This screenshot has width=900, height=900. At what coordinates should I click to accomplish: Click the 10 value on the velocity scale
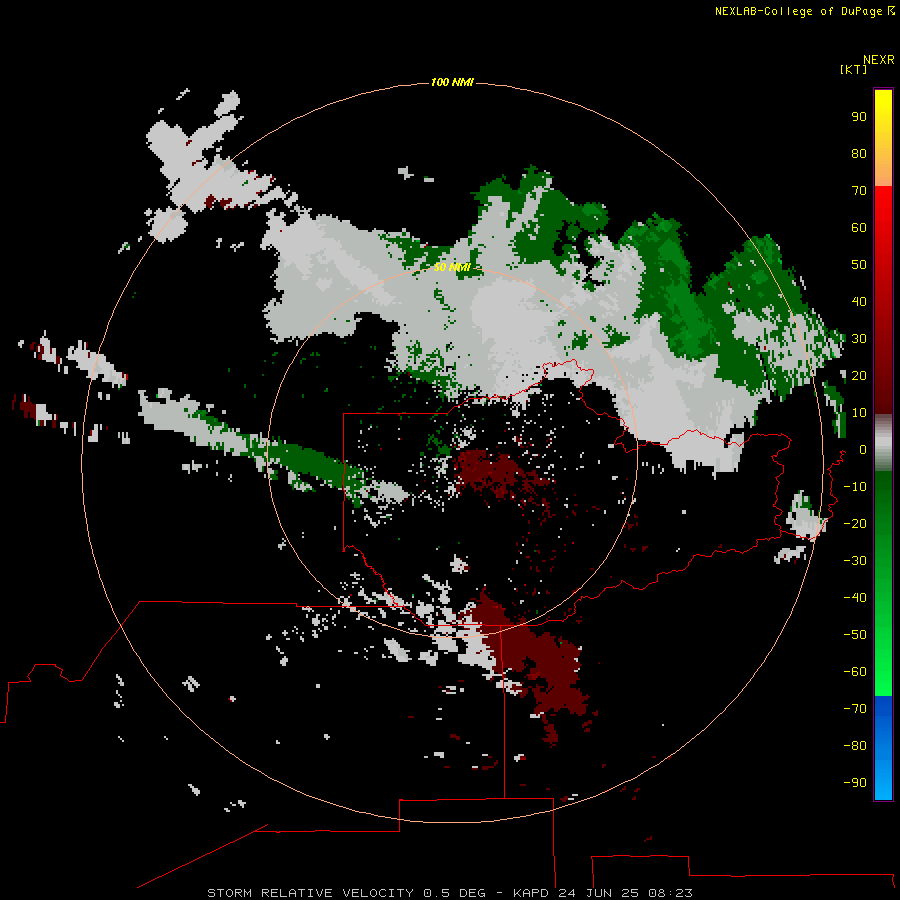click(x=859, y=413)
